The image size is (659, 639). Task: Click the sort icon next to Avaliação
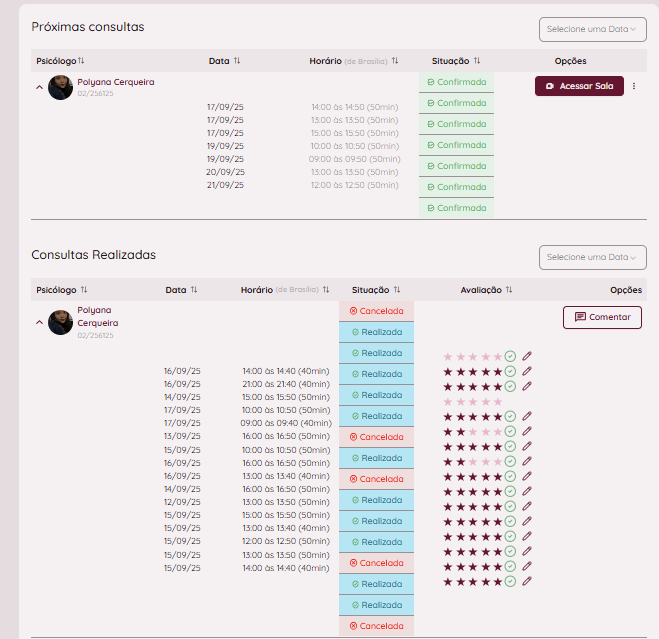(x=509, y=290)
